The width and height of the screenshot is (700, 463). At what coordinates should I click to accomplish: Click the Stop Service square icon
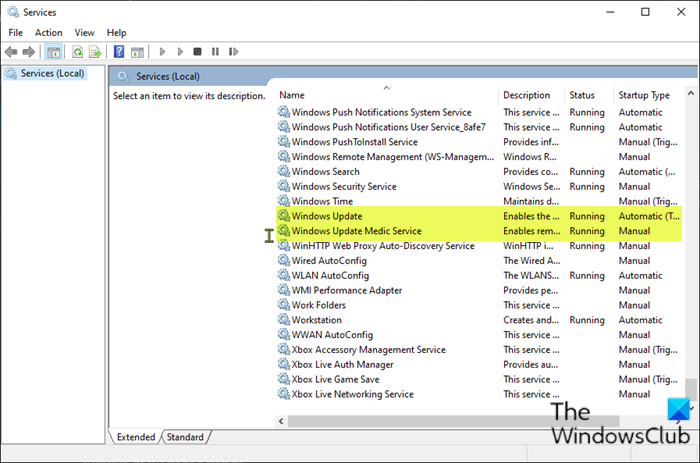tap(197, 52)
